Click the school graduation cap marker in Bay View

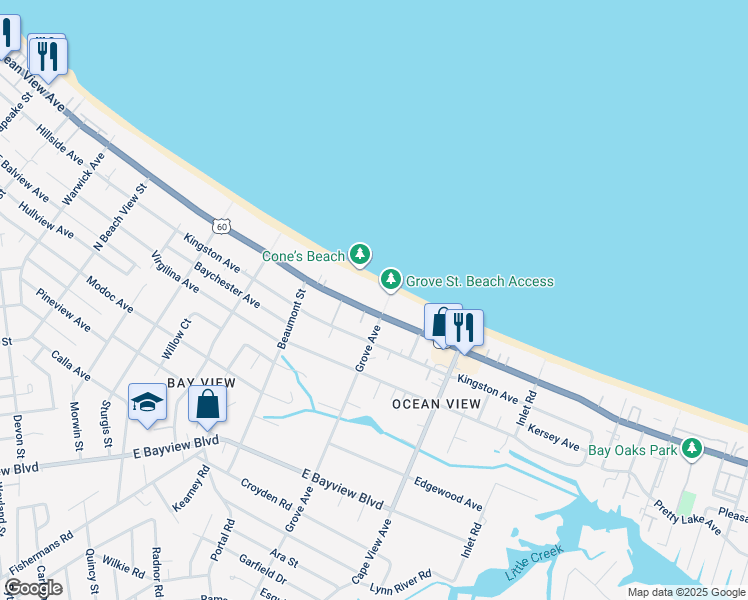point(147,404)
